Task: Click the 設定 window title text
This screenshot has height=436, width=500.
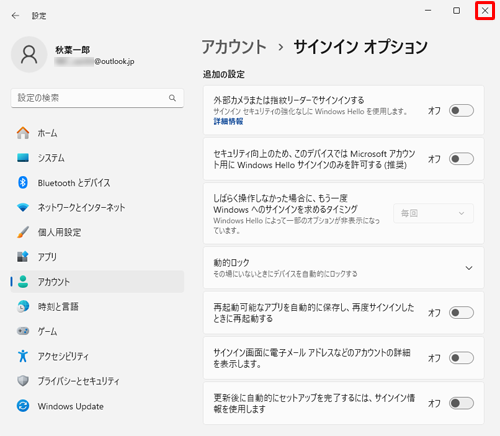Action: 39,16
